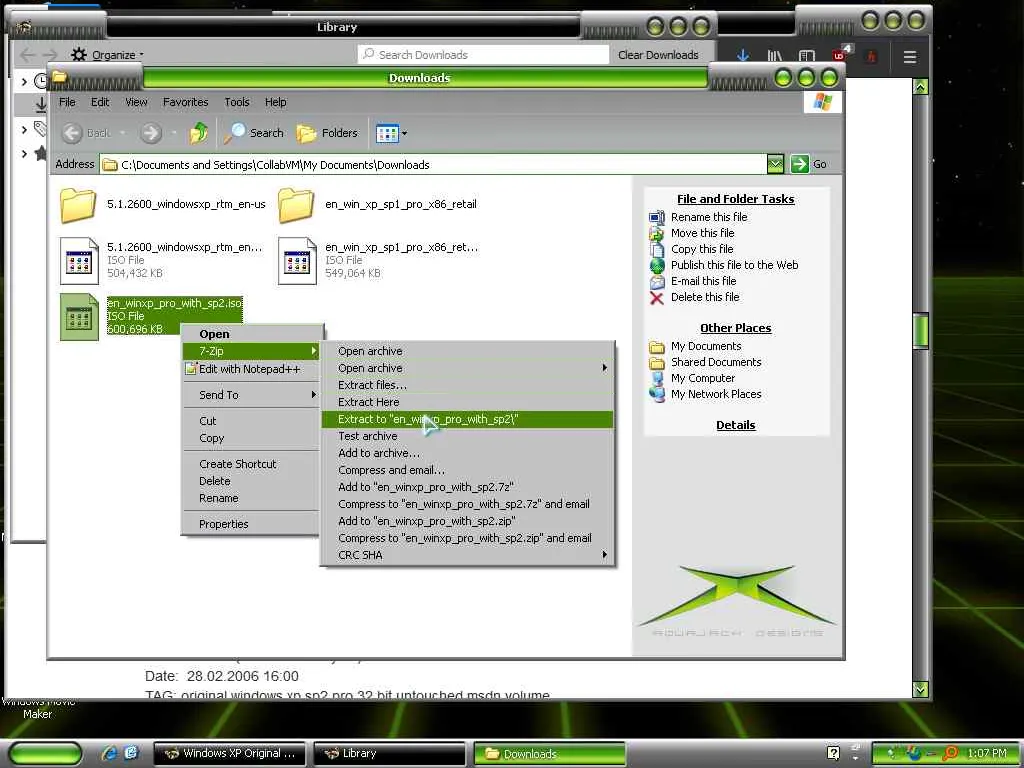Viewport: 1024px width, 768px height.
Task: Choose Edit with Notepad++
Action: [252, 369]
